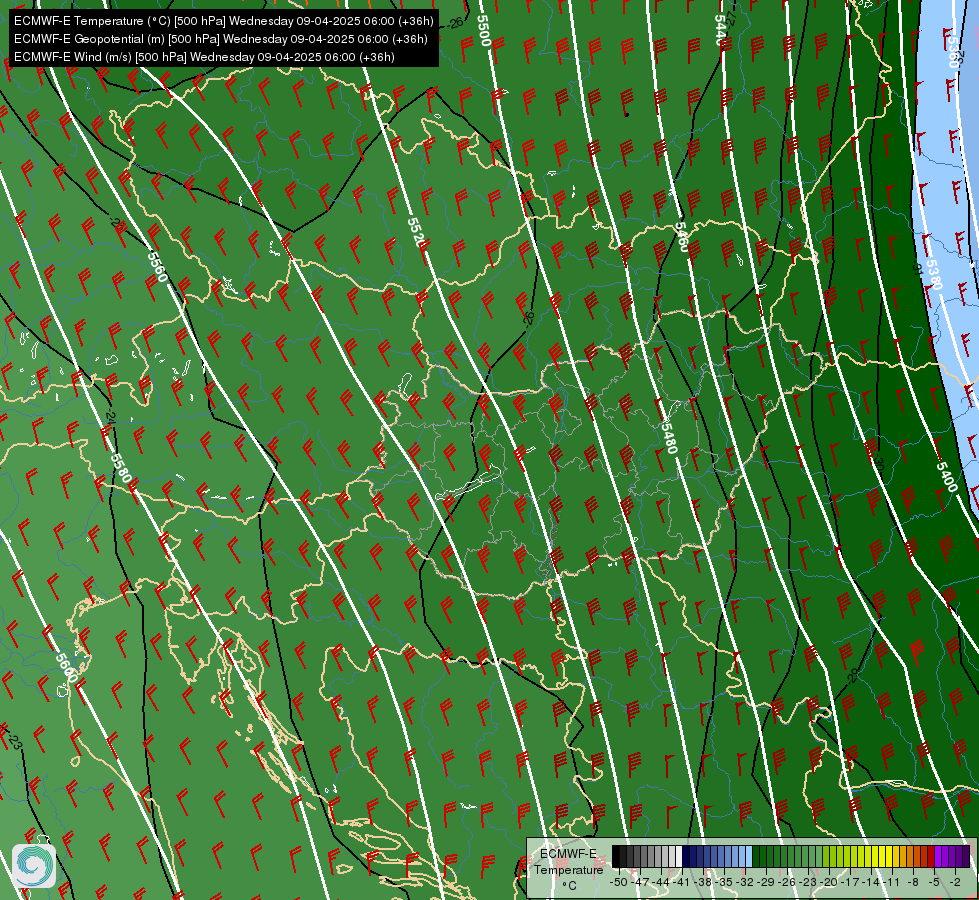Image resolution: width=979 pixels, height=900 pixels.
Task: Click the -14 legend scale value
Action: click(871, 882)
